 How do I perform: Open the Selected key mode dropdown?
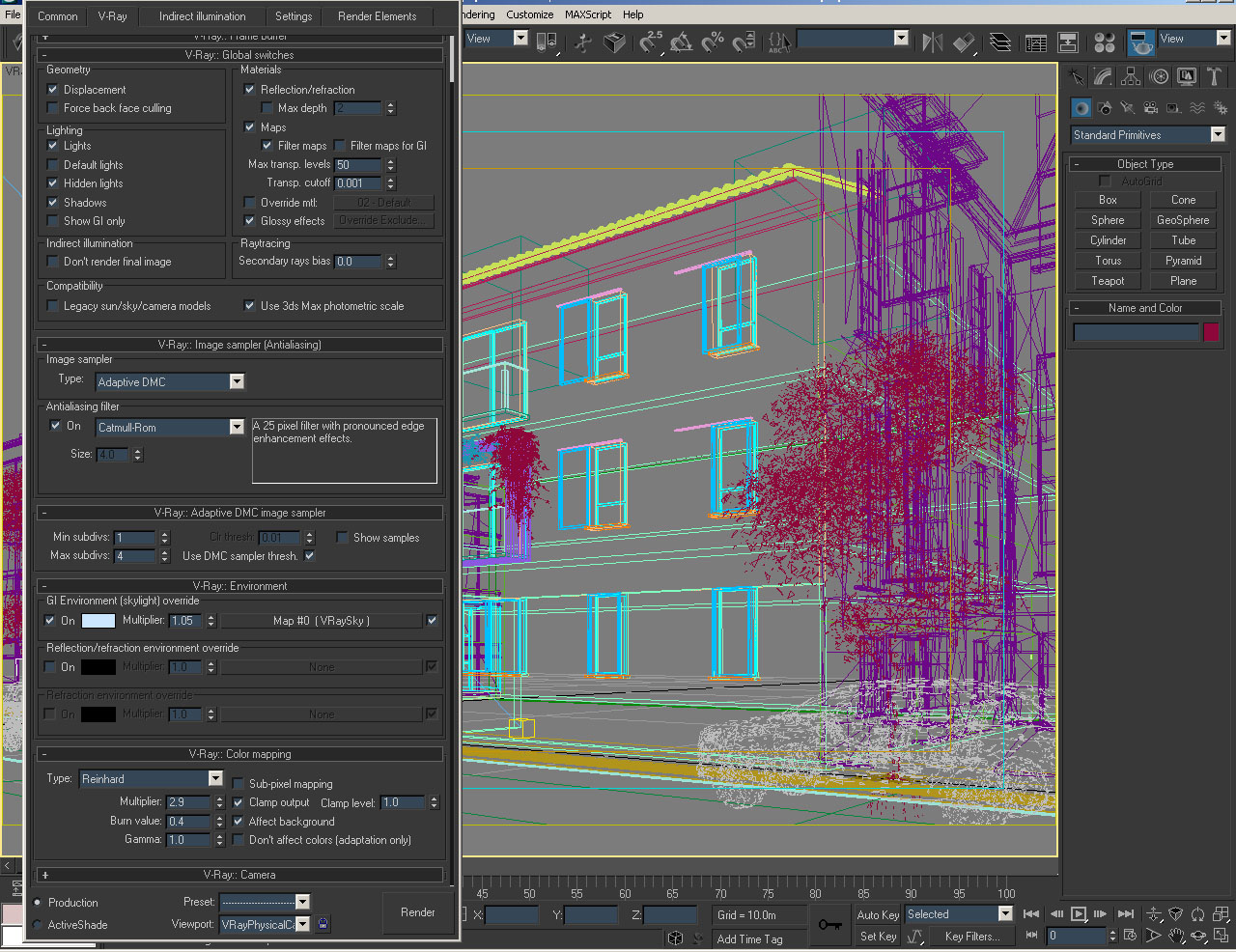click(959, 914)
